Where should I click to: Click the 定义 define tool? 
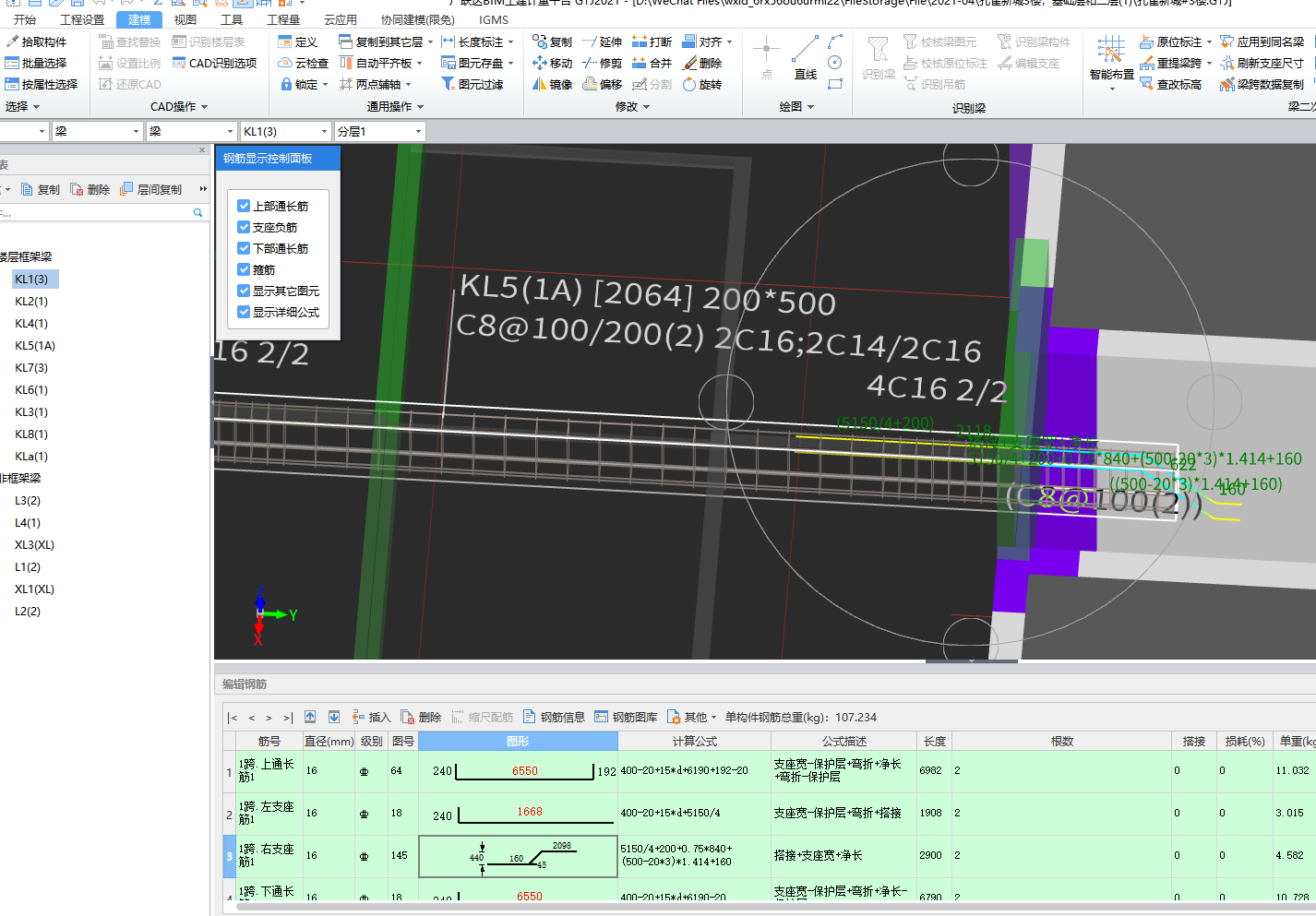click(298, 42)
